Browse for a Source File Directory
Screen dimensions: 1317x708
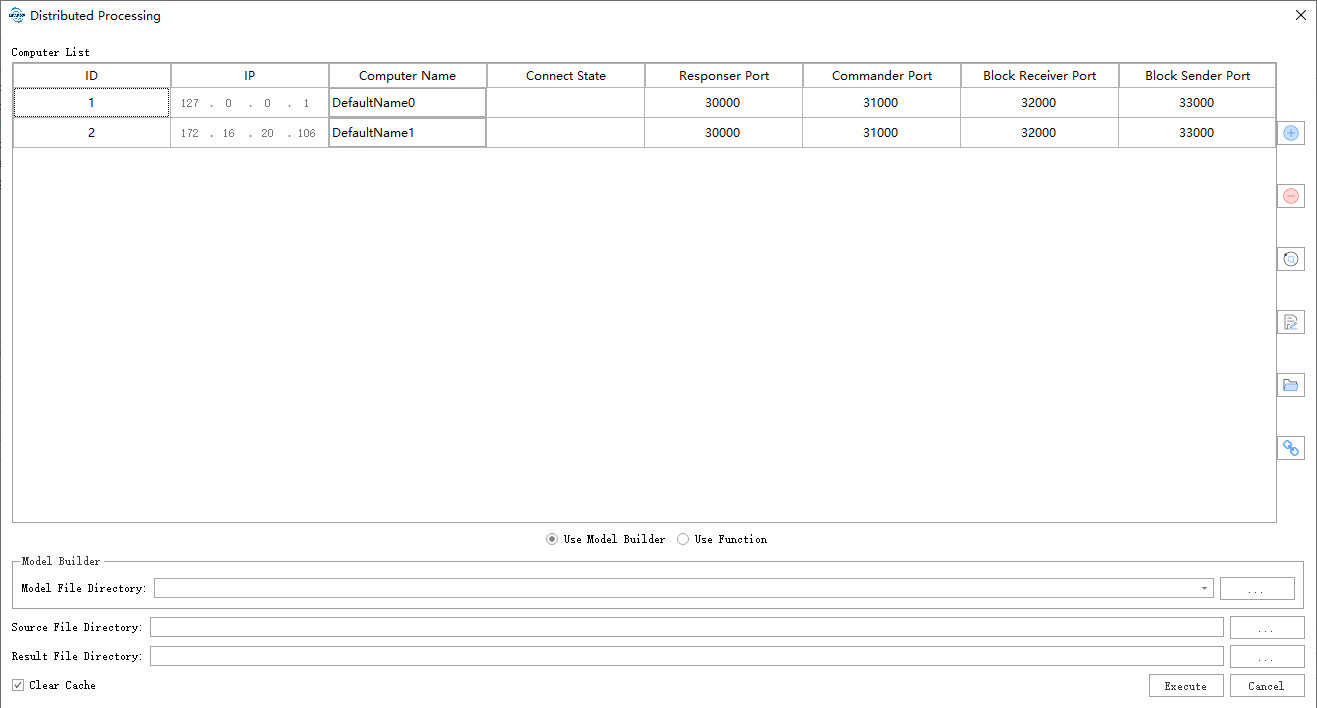[x=1267, y=626]
